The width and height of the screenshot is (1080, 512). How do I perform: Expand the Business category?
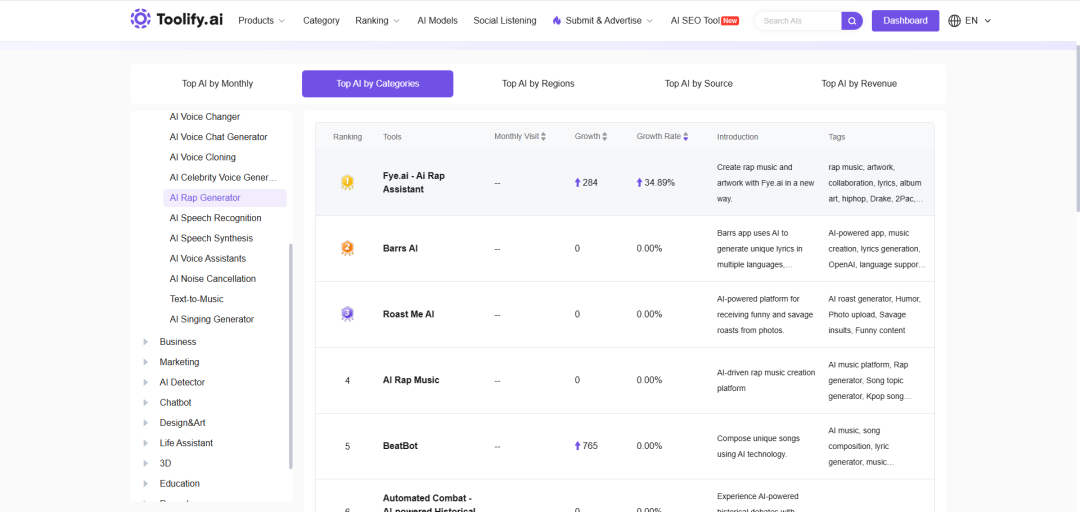pos(145,342)
